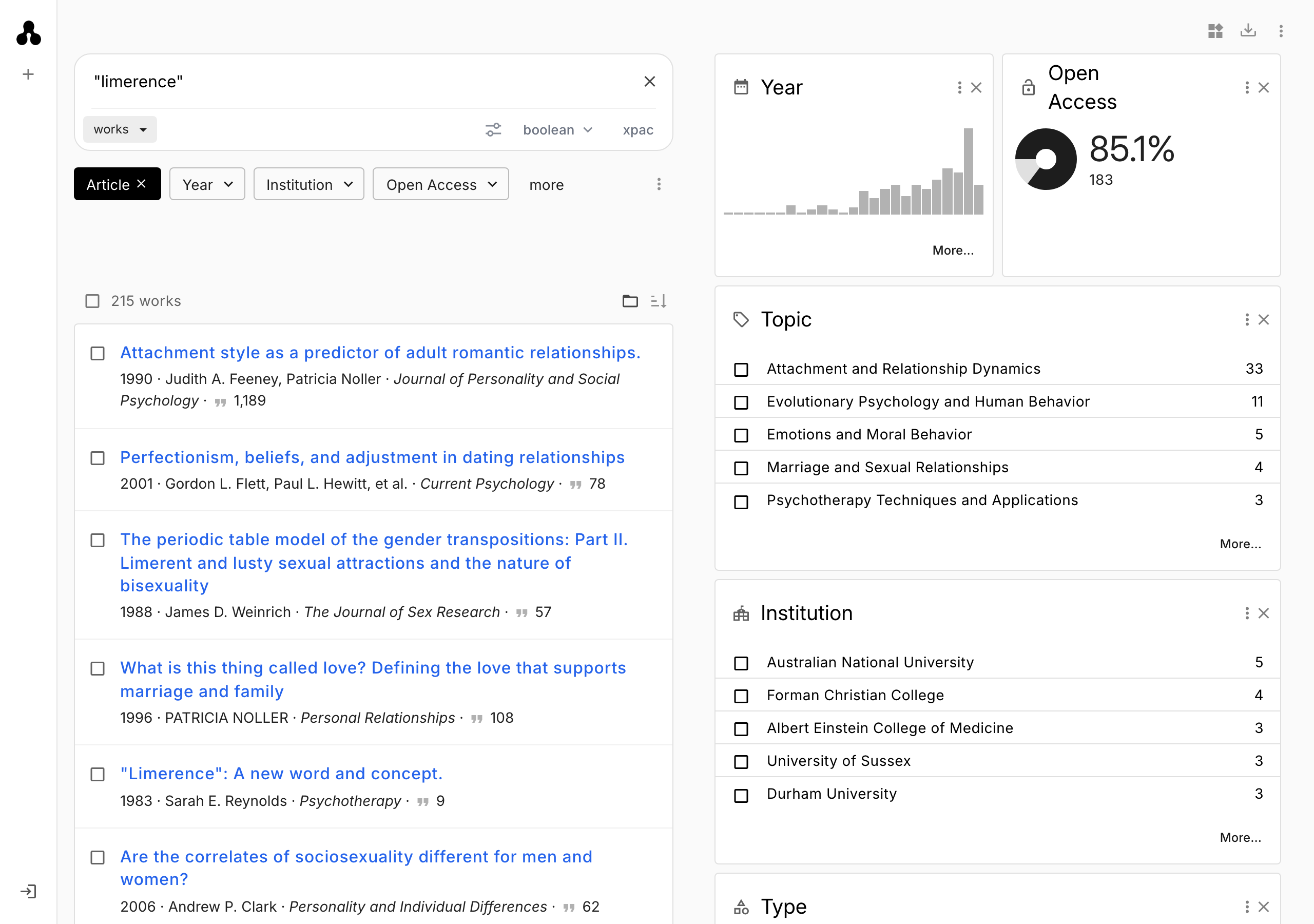Check Australian National University checkbox
1314x924 pixels.
pos(741,663)
